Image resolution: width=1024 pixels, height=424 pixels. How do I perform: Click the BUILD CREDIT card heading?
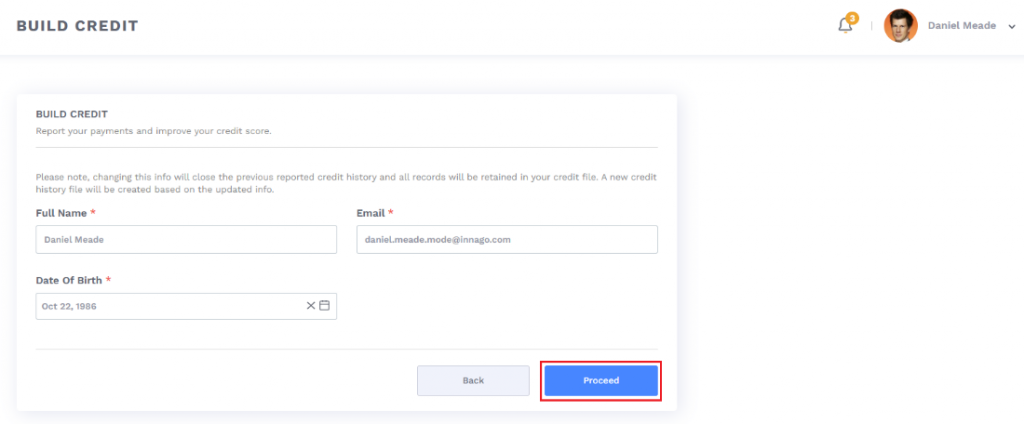click(x=71, y=115)
